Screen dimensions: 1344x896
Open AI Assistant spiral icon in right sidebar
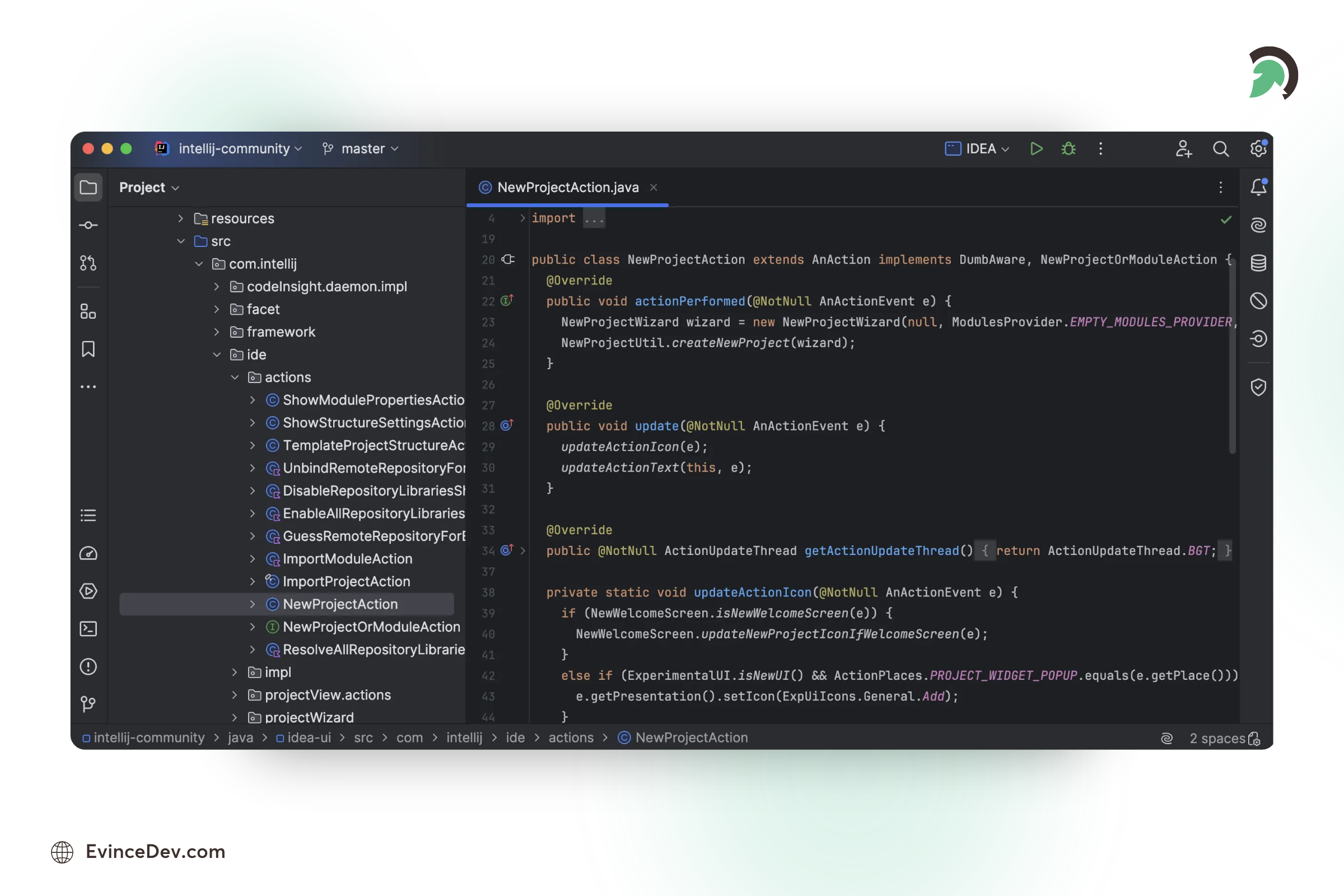click(x=1258, y=225)
